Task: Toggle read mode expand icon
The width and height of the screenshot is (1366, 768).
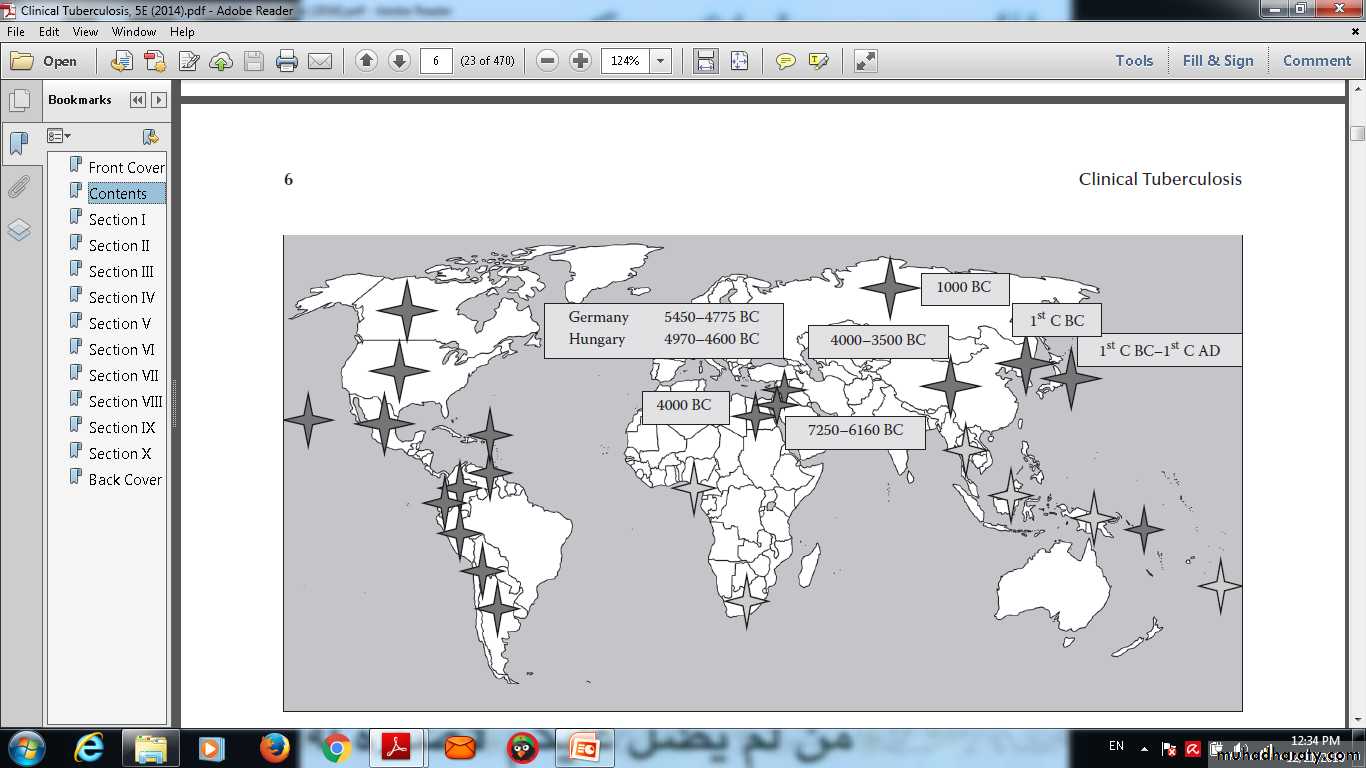Action: [866, 61]
